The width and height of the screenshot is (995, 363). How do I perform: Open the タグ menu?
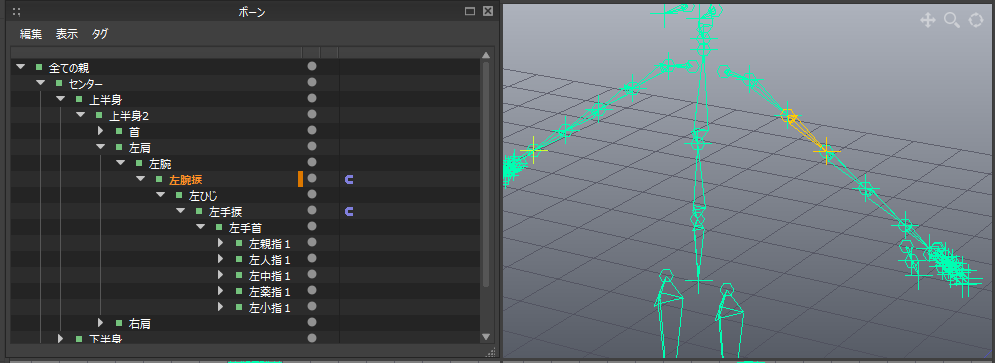[x=100, y=34]
